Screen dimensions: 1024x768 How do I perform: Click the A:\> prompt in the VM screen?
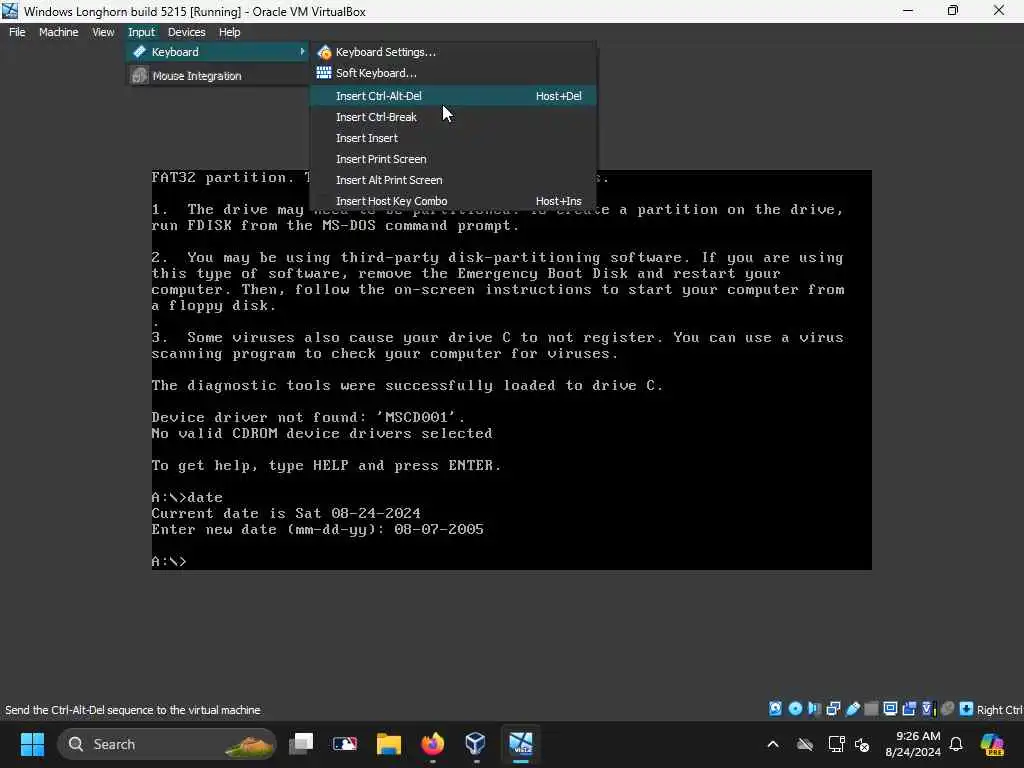click(168, 562)
